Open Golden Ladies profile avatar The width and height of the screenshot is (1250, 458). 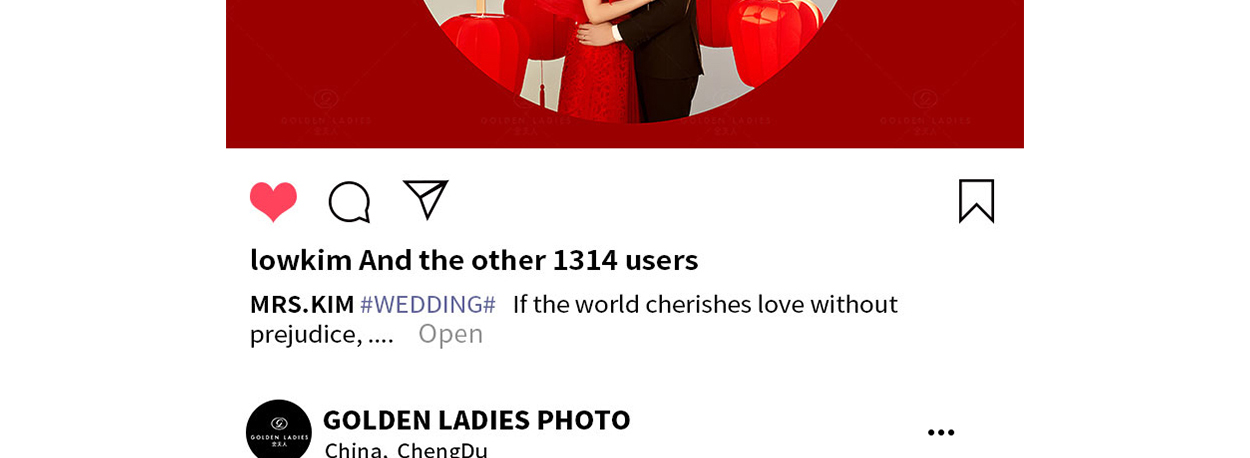[x=279, y=431]
